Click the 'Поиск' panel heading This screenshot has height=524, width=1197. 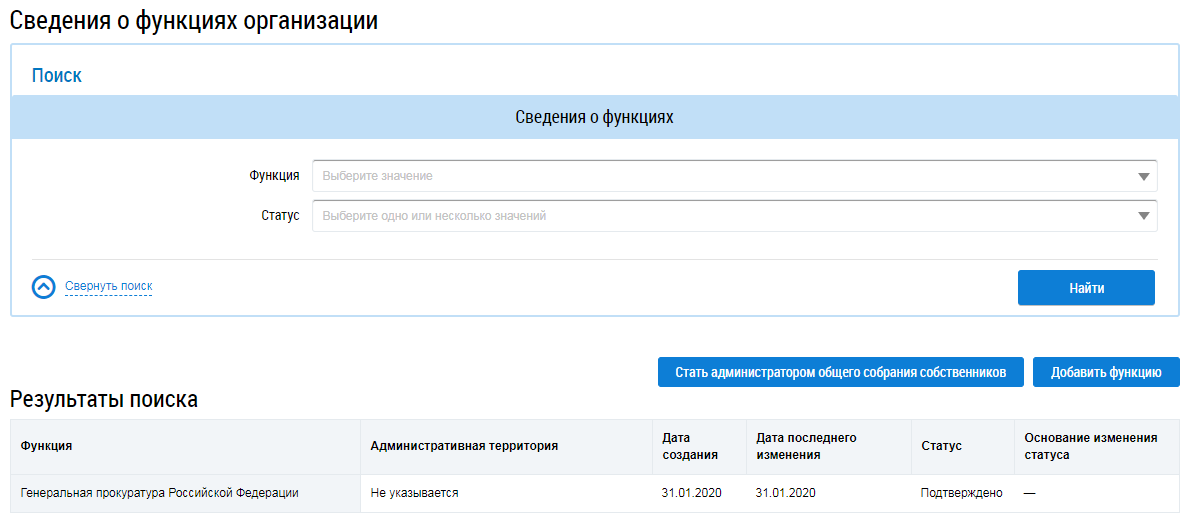57,75
